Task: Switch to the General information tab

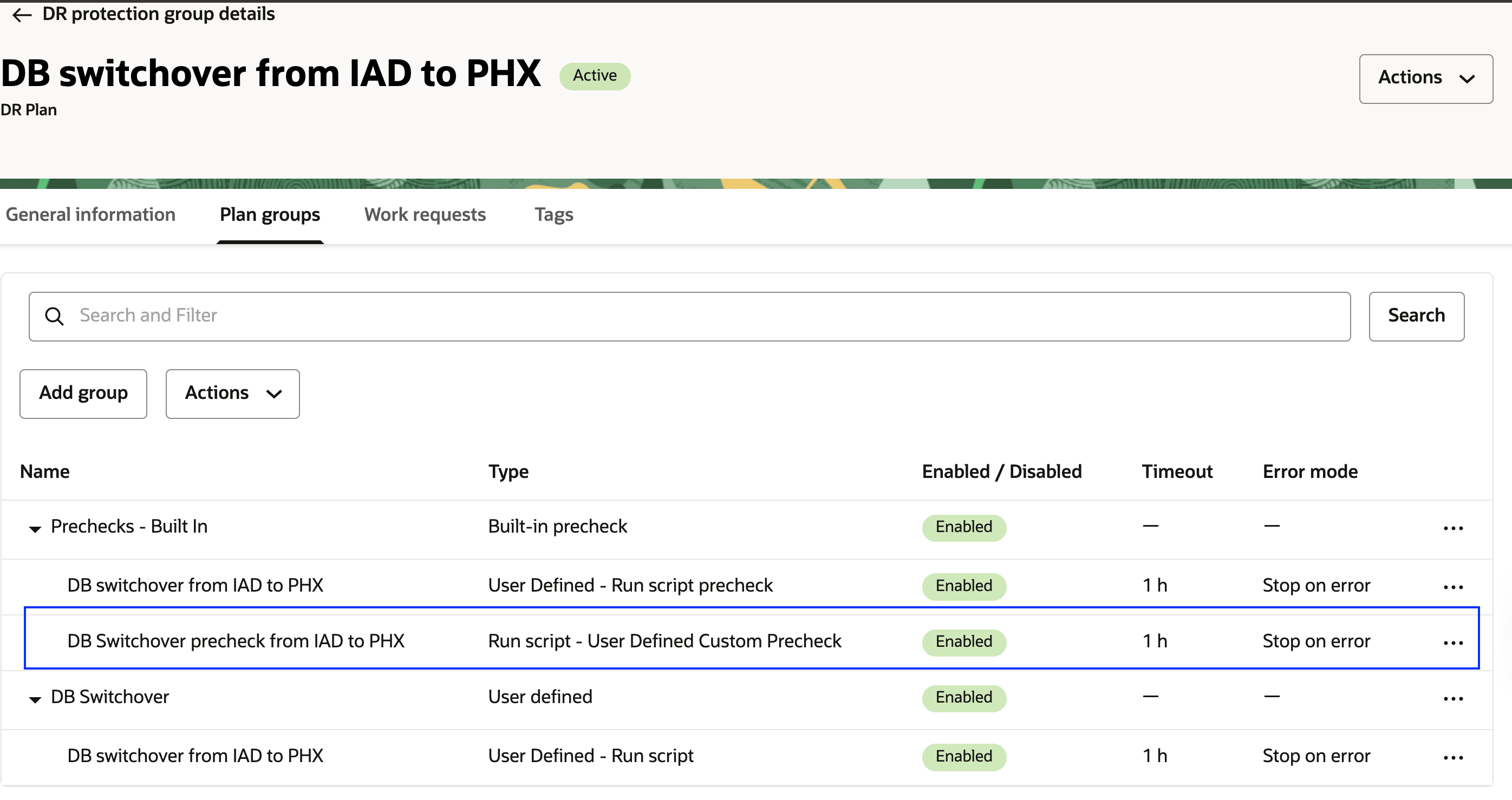Action: 90,215
